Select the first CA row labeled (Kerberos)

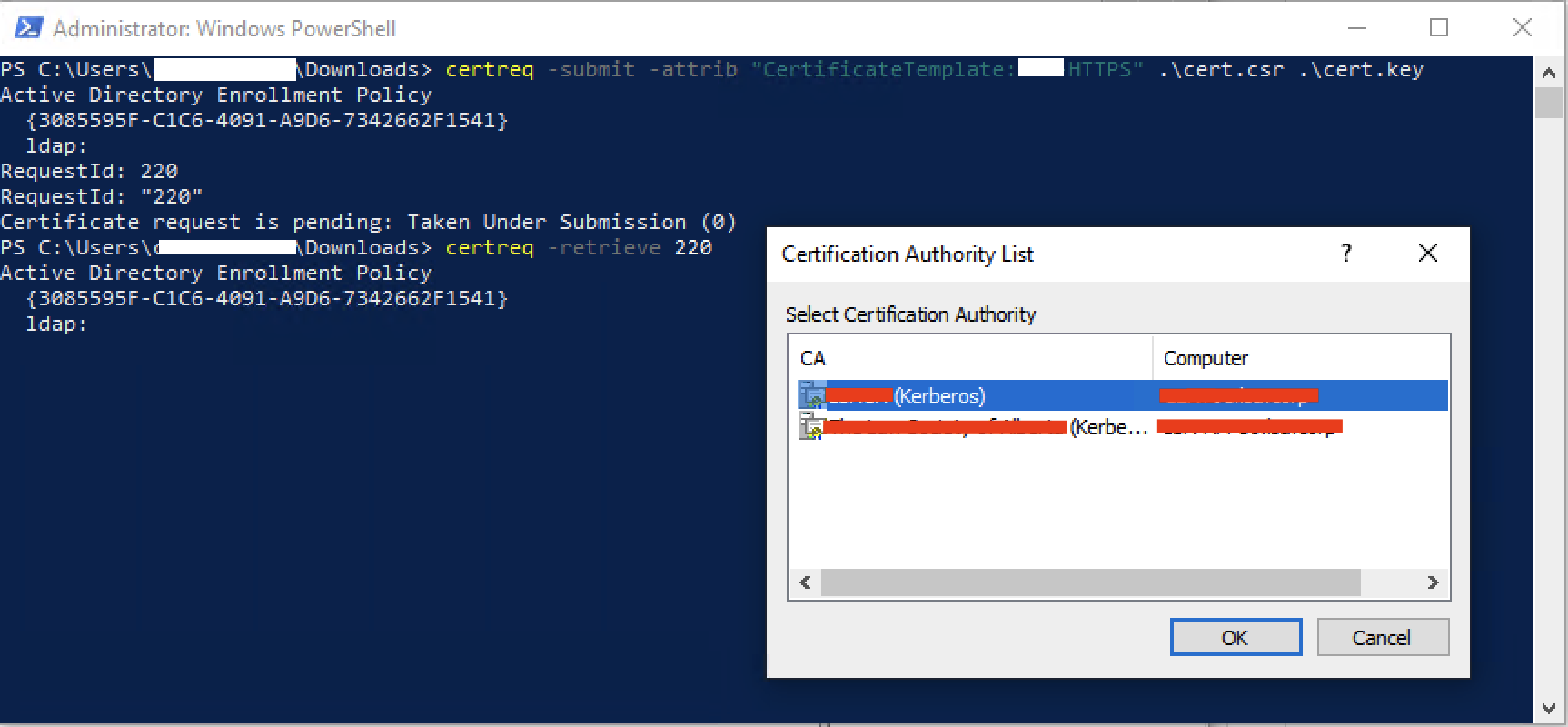(1123, 396)
